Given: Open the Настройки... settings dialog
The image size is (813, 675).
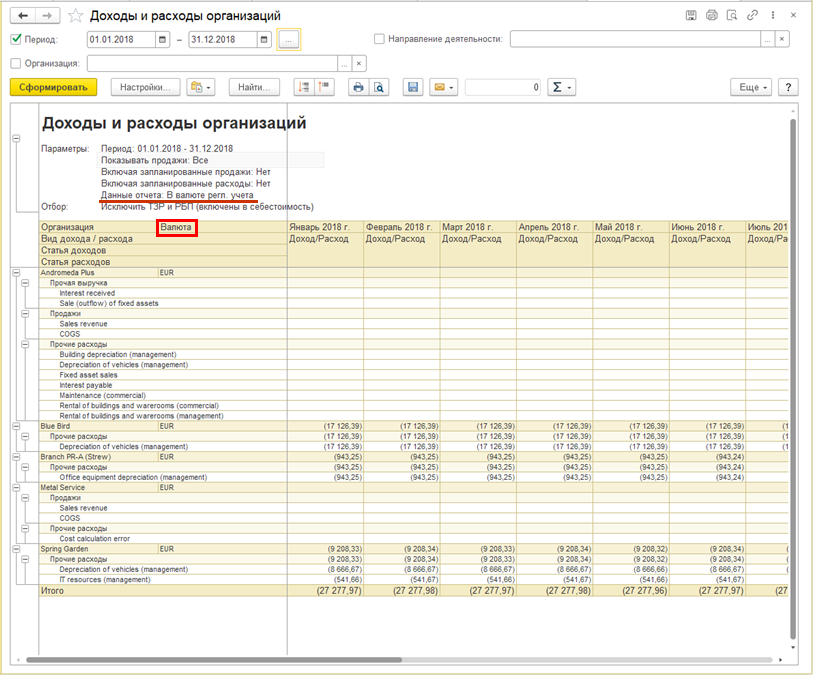Looking at the screenshot, I should coord(146,87).
